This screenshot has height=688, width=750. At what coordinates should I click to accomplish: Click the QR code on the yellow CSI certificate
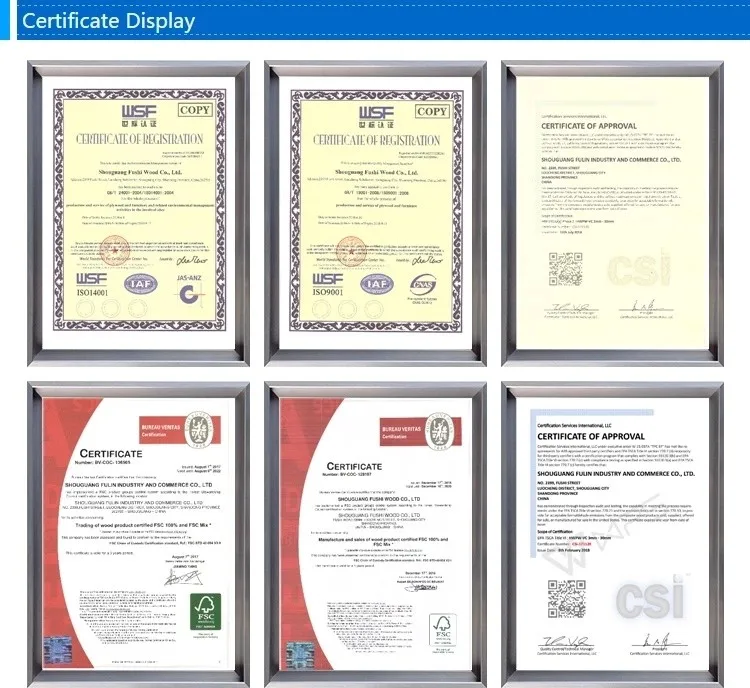pyautogui.click(x=565, y=269)
